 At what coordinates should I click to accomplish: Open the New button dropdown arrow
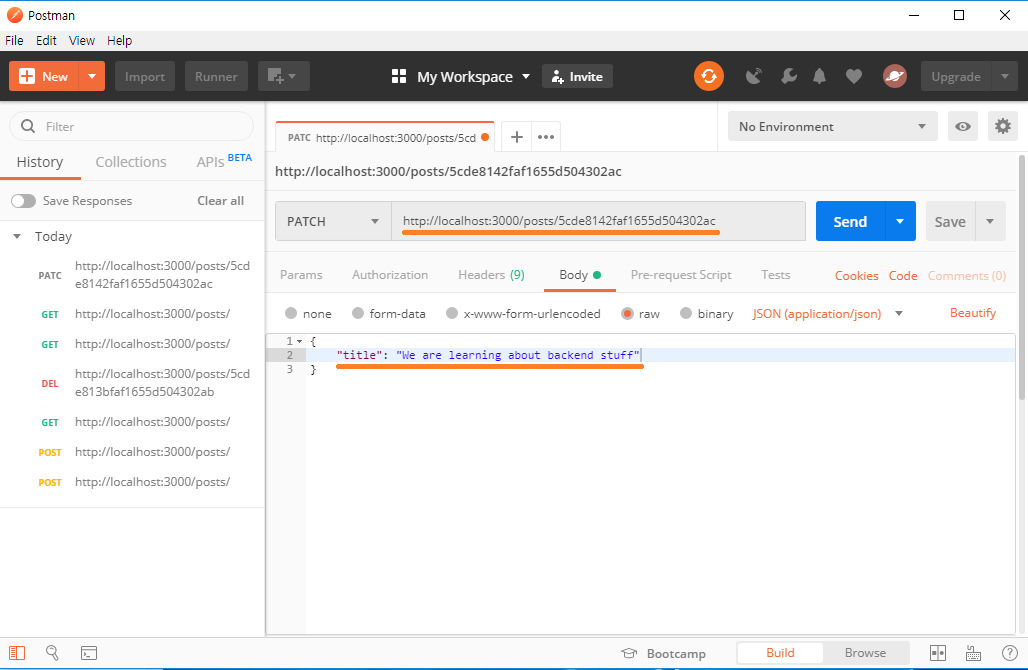click(92, 77)
